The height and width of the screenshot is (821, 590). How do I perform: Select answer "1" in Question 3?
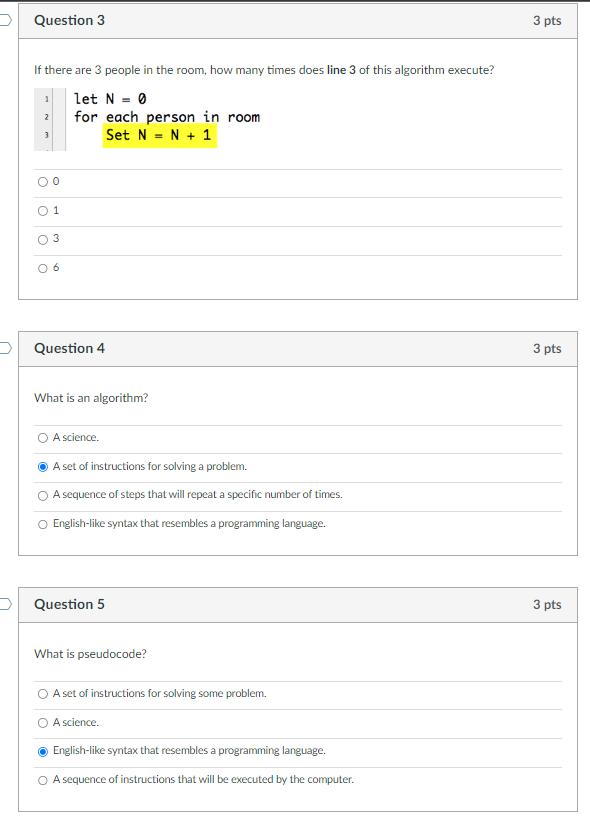[43, 210]
